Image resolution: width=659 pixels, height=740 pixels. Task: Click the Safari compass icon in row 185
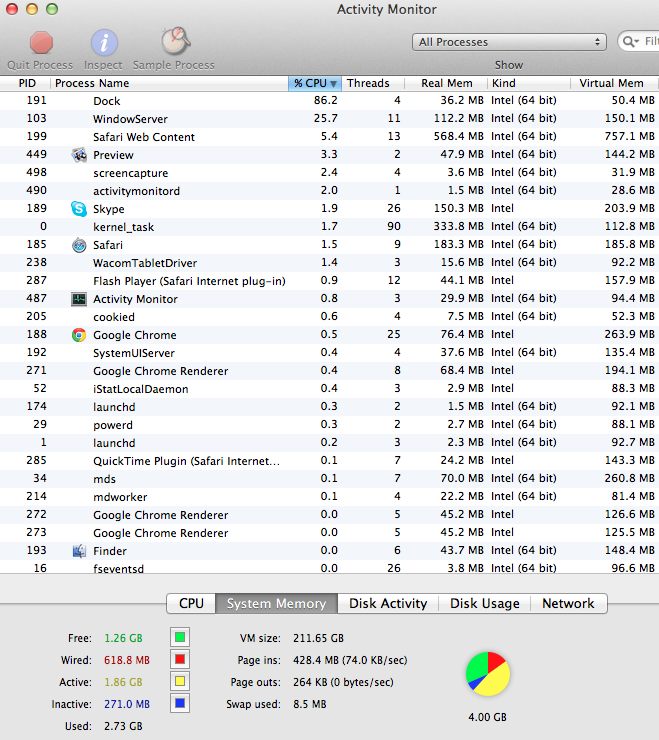79,245
